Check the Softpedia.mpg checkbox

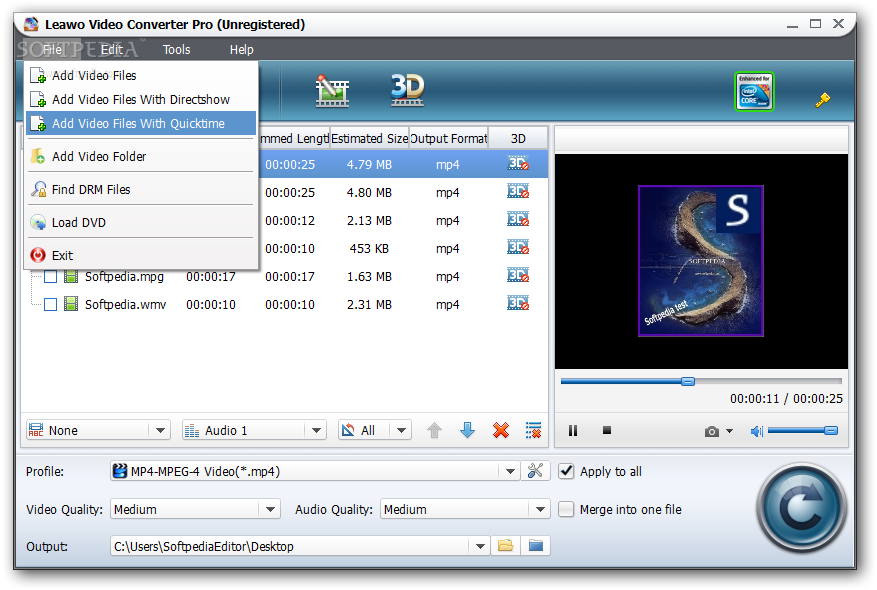(50, 276)
